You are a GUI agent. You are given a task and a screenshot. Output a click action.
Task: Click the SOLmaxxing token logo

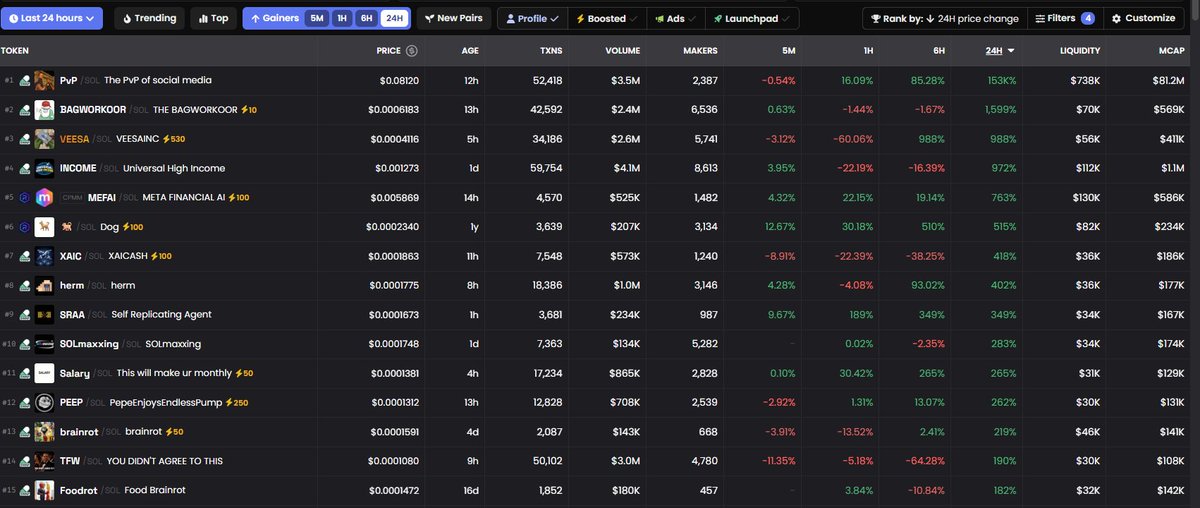tap(44, 344)
